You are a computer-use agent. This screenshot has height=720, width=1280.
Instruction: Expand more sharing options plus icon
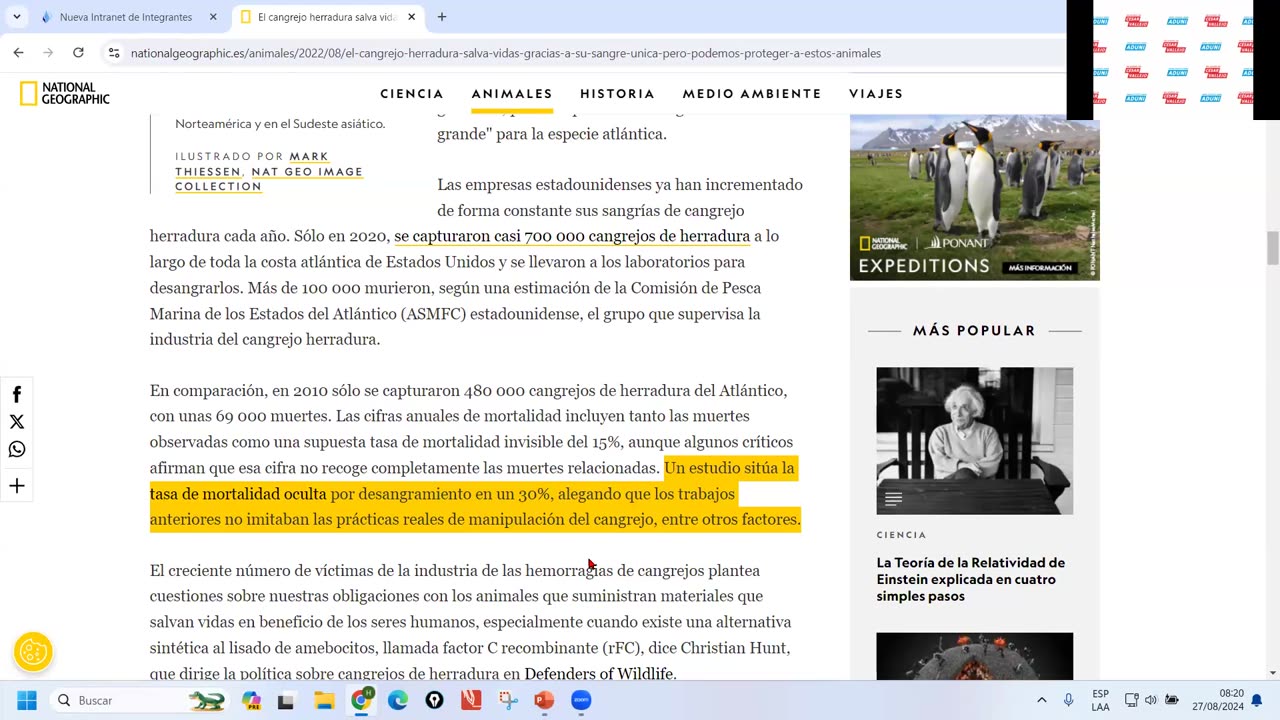coord(17,486)
